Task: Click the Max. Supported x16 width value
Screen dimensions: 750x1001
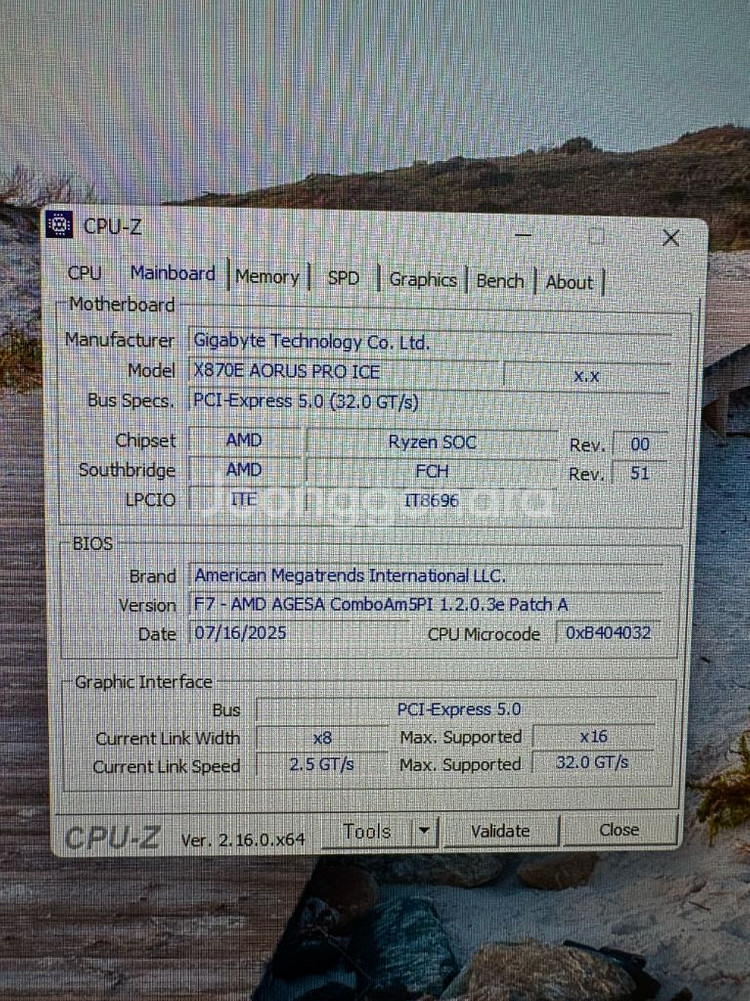Action: coord(594,737)
